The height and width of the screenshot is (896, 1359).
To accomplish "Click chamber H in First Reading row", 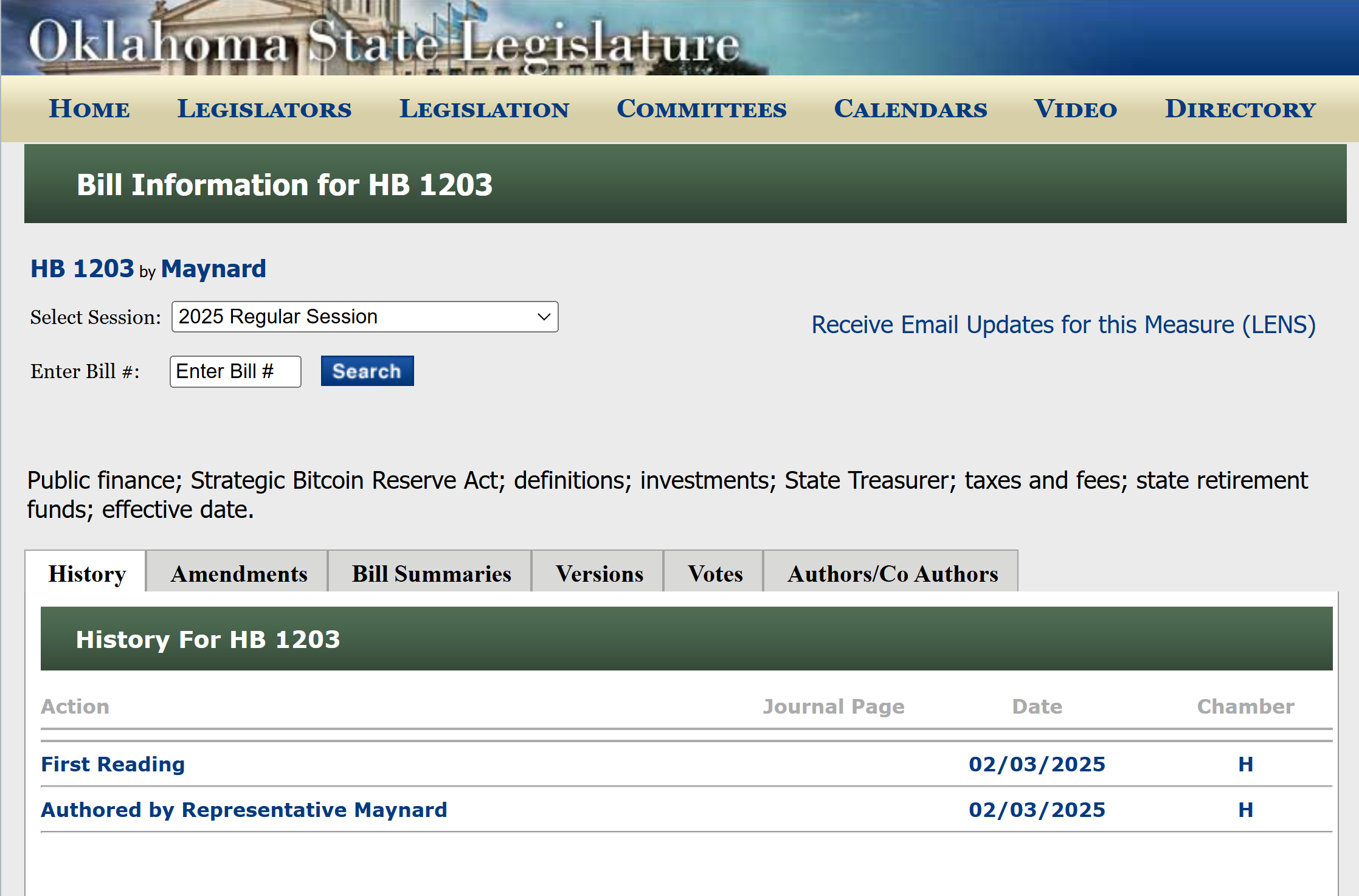I will click(1245, 764).
